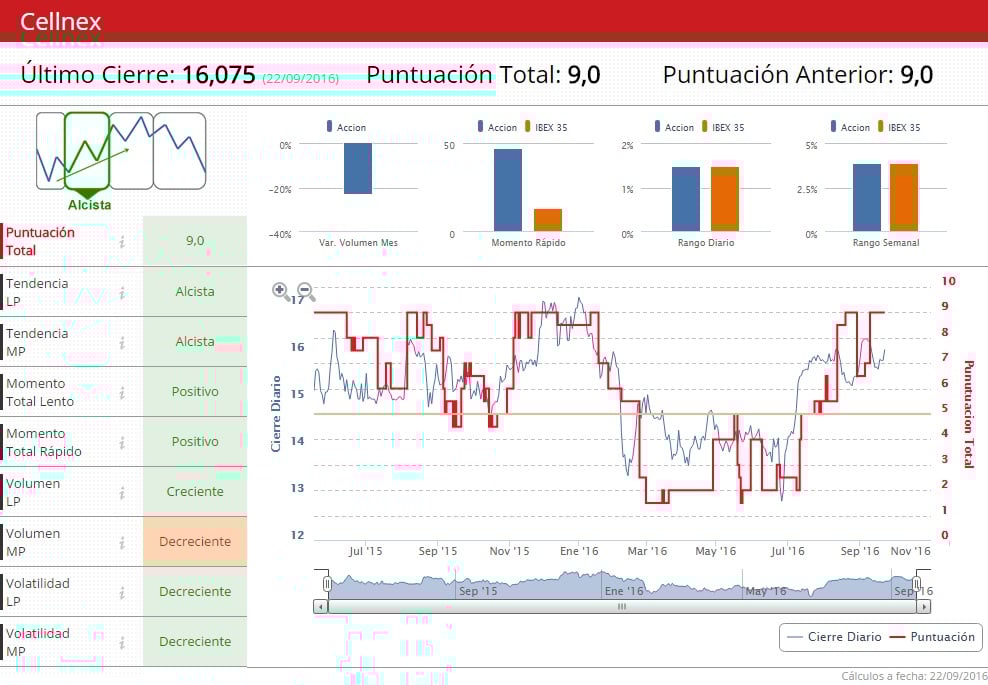This screenshot has height=685, width=988.
Task: Select the highlighted Alcista trend phase thumbnail
Action: (x=88, y=151)
